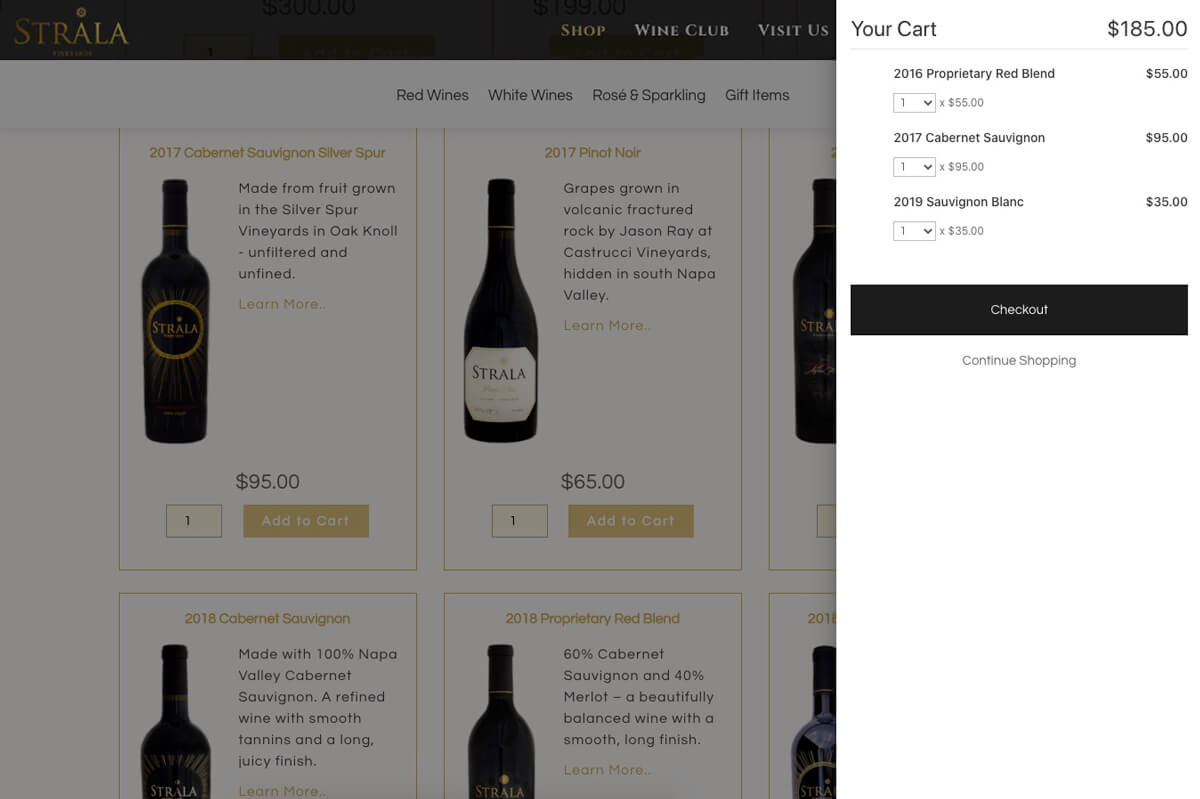Open the White Wines category
1200x799 pixels.
coord(530,95)
